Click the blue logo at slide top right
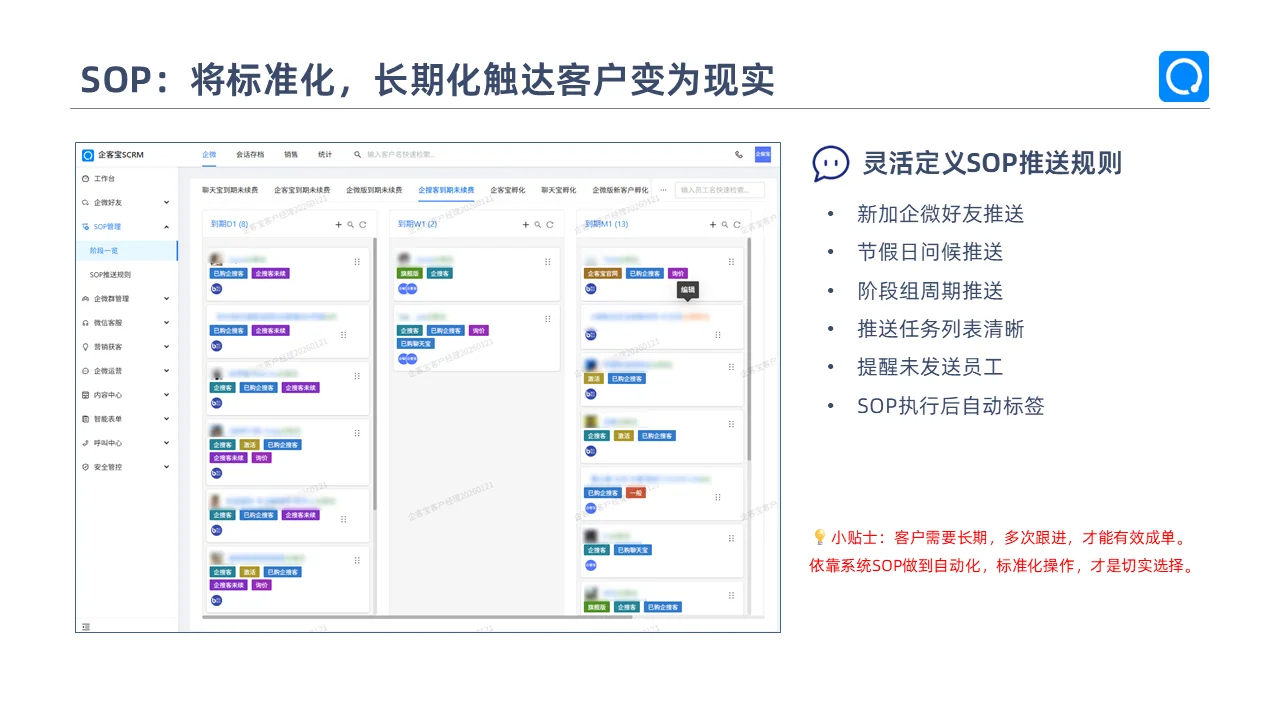This screenshot has height=720, width=1280. tap(1184, 76)
